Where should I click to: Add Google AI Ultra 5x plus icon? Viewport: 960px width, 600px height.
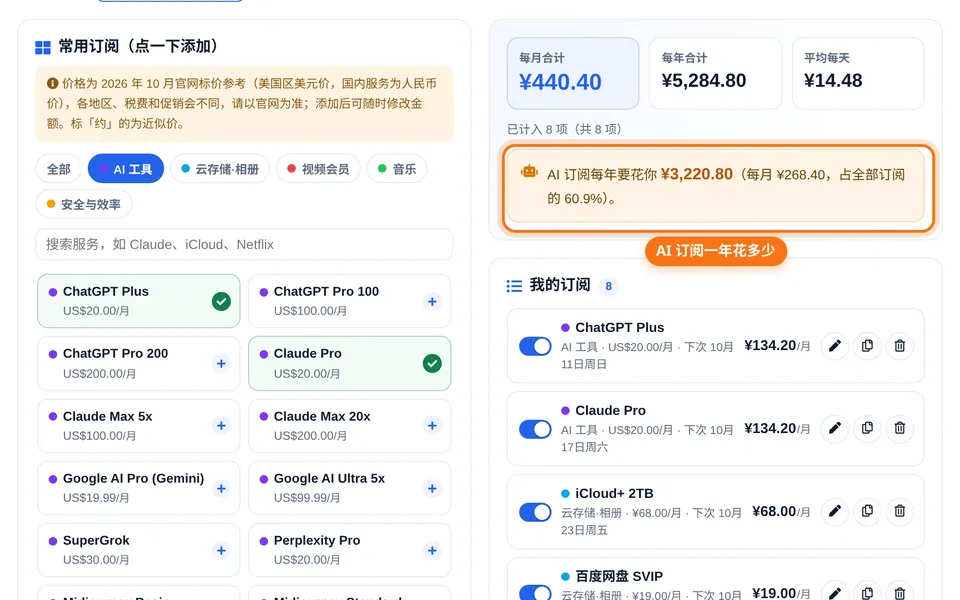click(432, 489)
